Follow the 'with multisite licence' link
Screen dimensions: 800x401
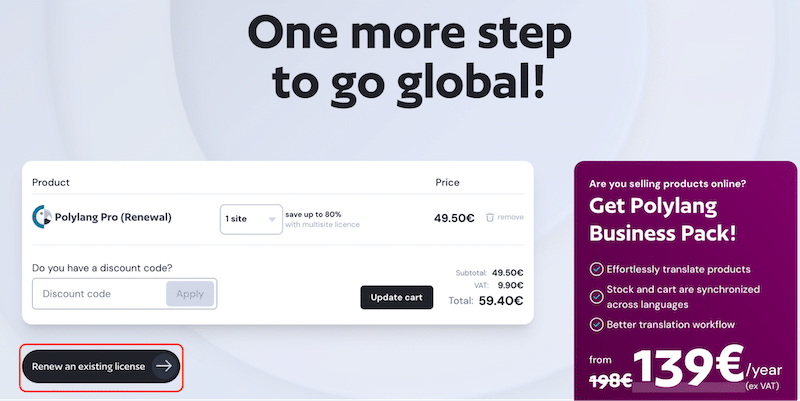(322, 224)
